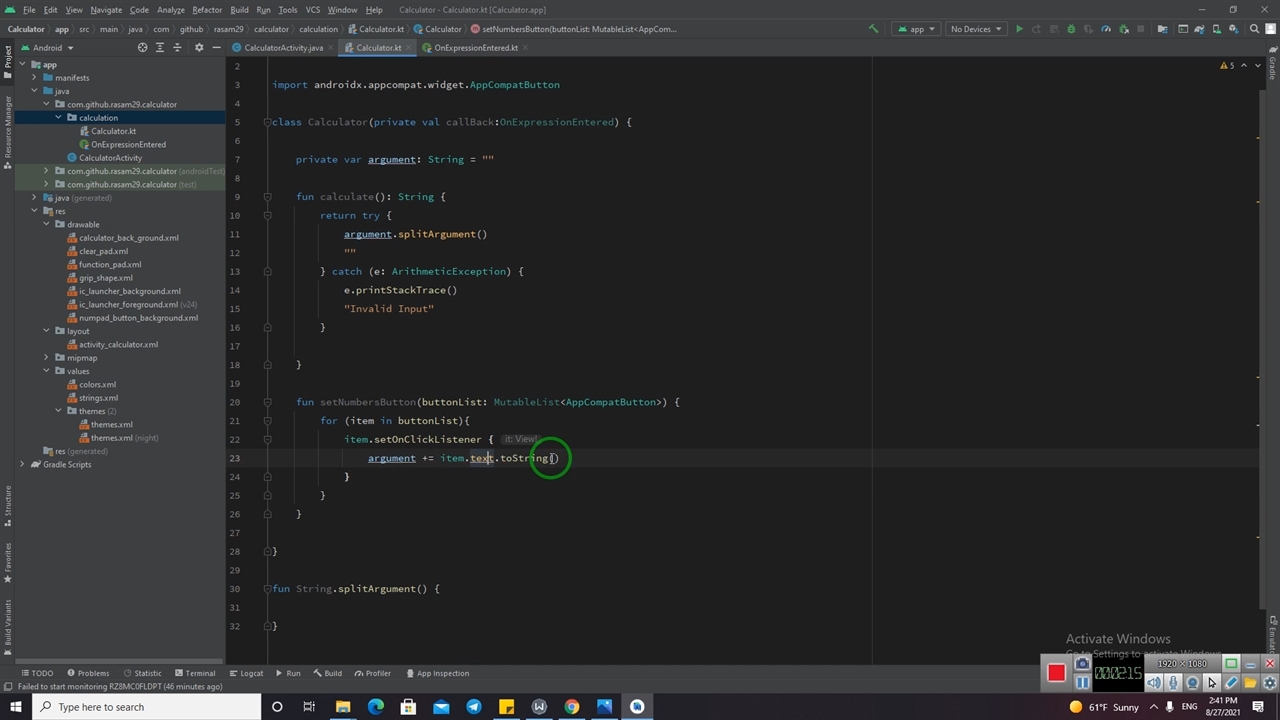Expand the mipmap folder in the project tree
The width and height of the screenshot is (1280, 720).
46,358
